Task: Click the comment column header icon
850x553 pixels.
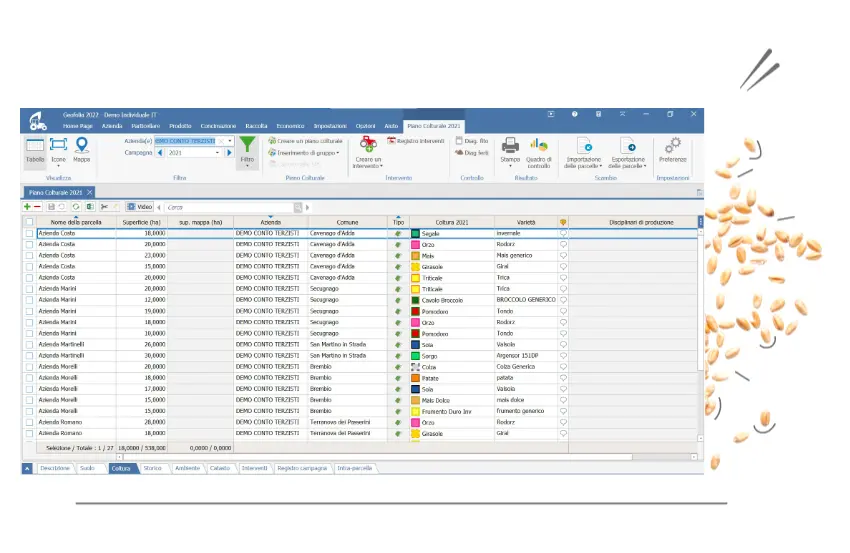Action: (x=563, y=222)
